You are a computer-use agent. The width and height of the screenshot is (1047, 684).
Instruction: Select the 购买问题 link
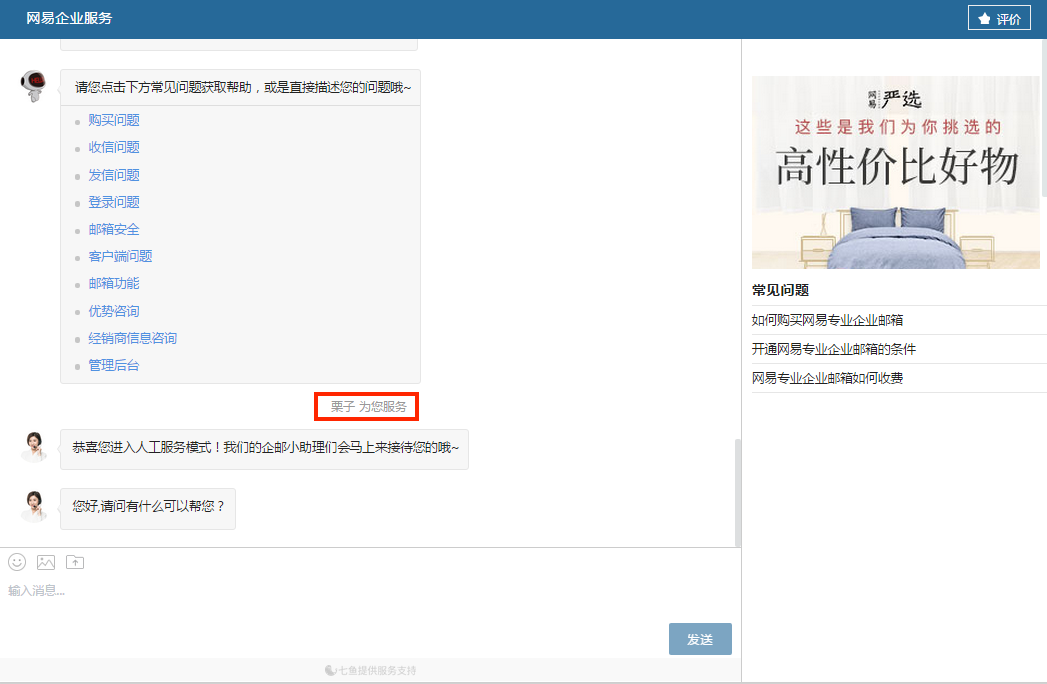(x=114, y=120)
